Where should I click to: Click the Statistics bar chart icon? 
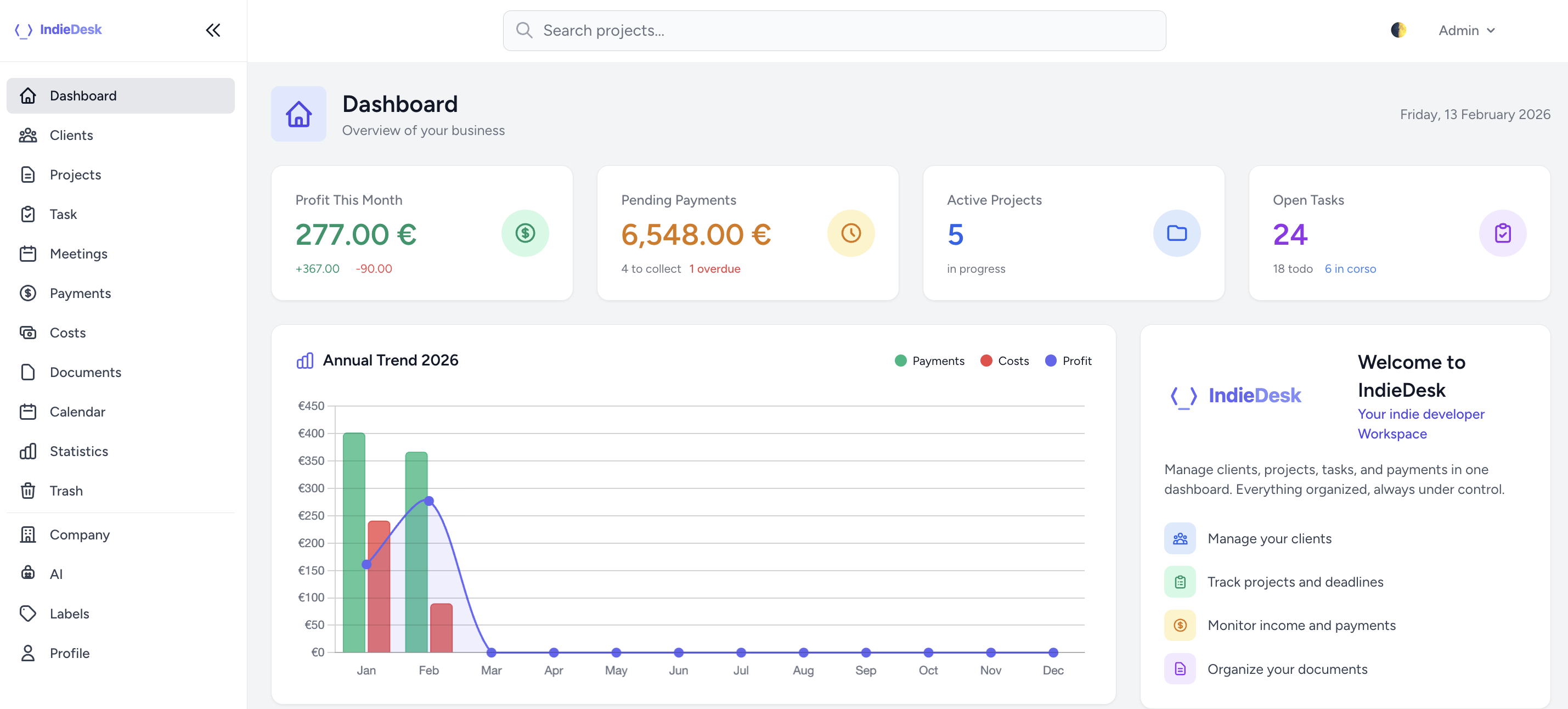(28, 451)
